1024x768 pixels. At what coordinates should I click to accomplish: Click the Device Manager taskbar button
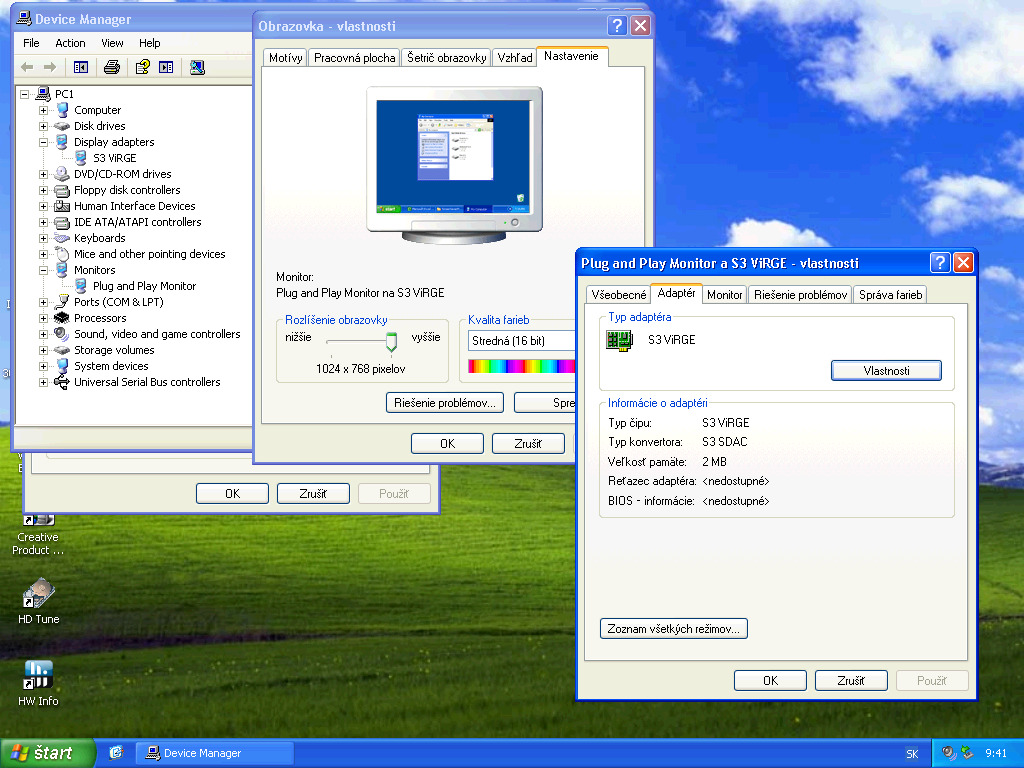tap(215, 753)
